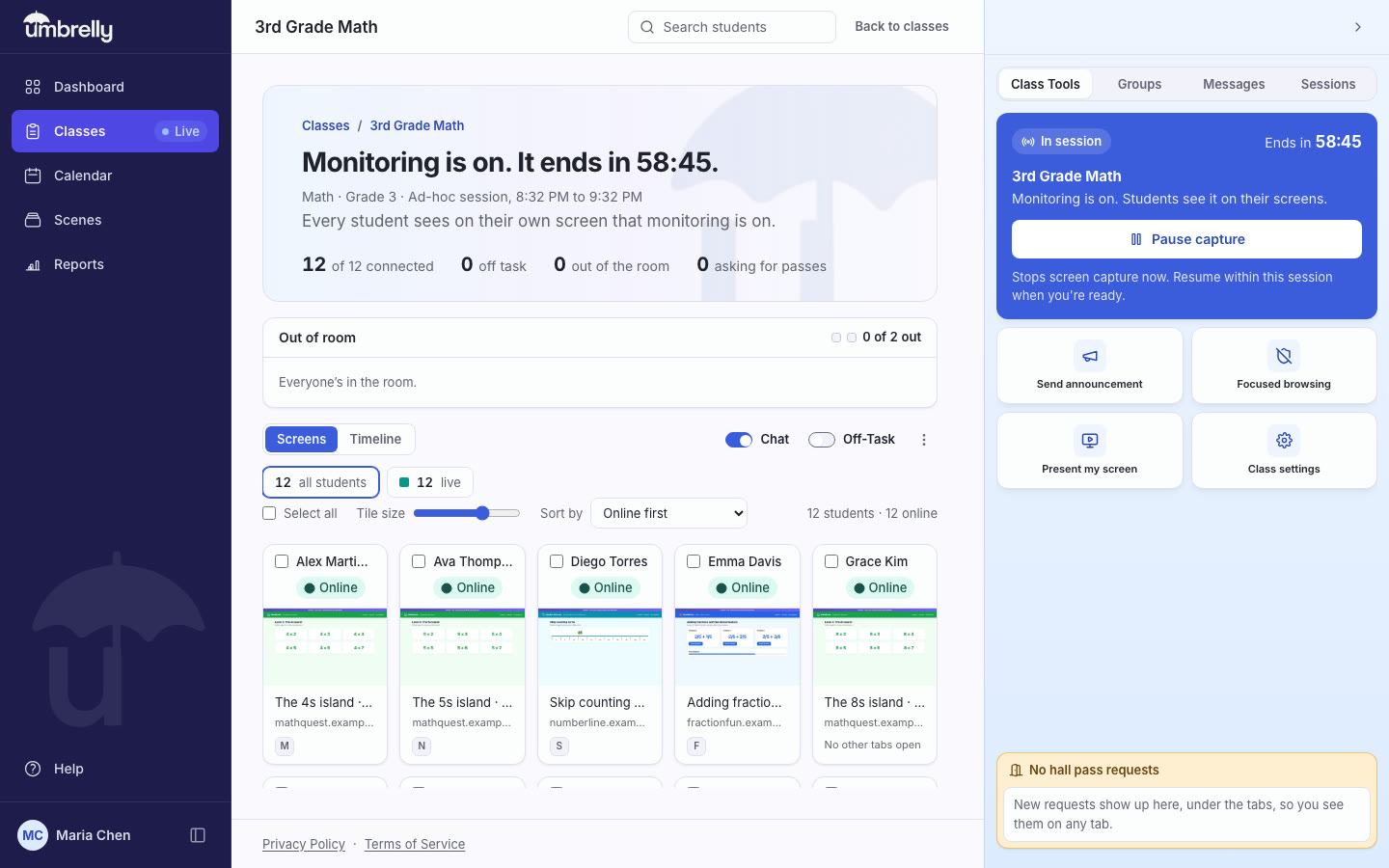This screenshot has height=868, width=1389.
Task: Click the MC user avatar
Action: click(33, 835)
